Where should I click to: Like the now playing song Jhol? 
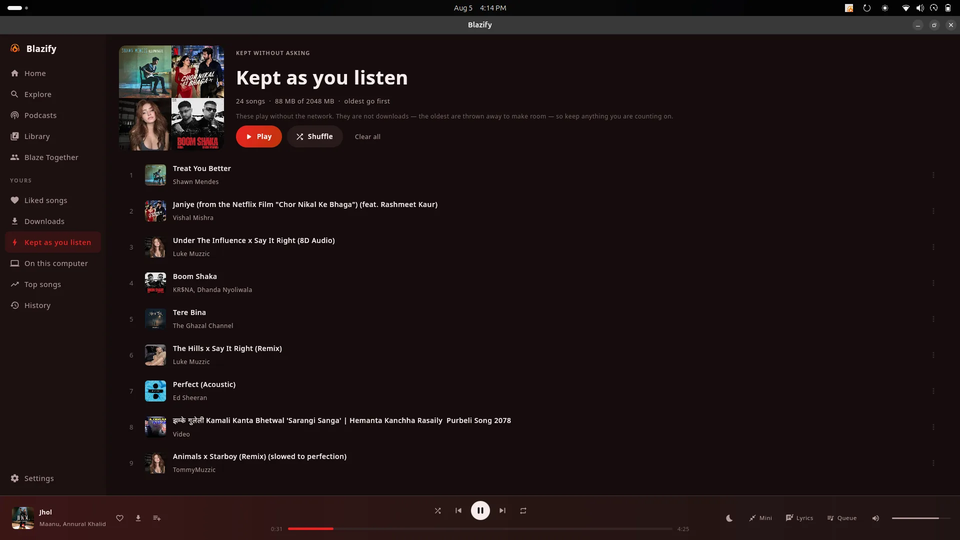[x=120, y=518]
